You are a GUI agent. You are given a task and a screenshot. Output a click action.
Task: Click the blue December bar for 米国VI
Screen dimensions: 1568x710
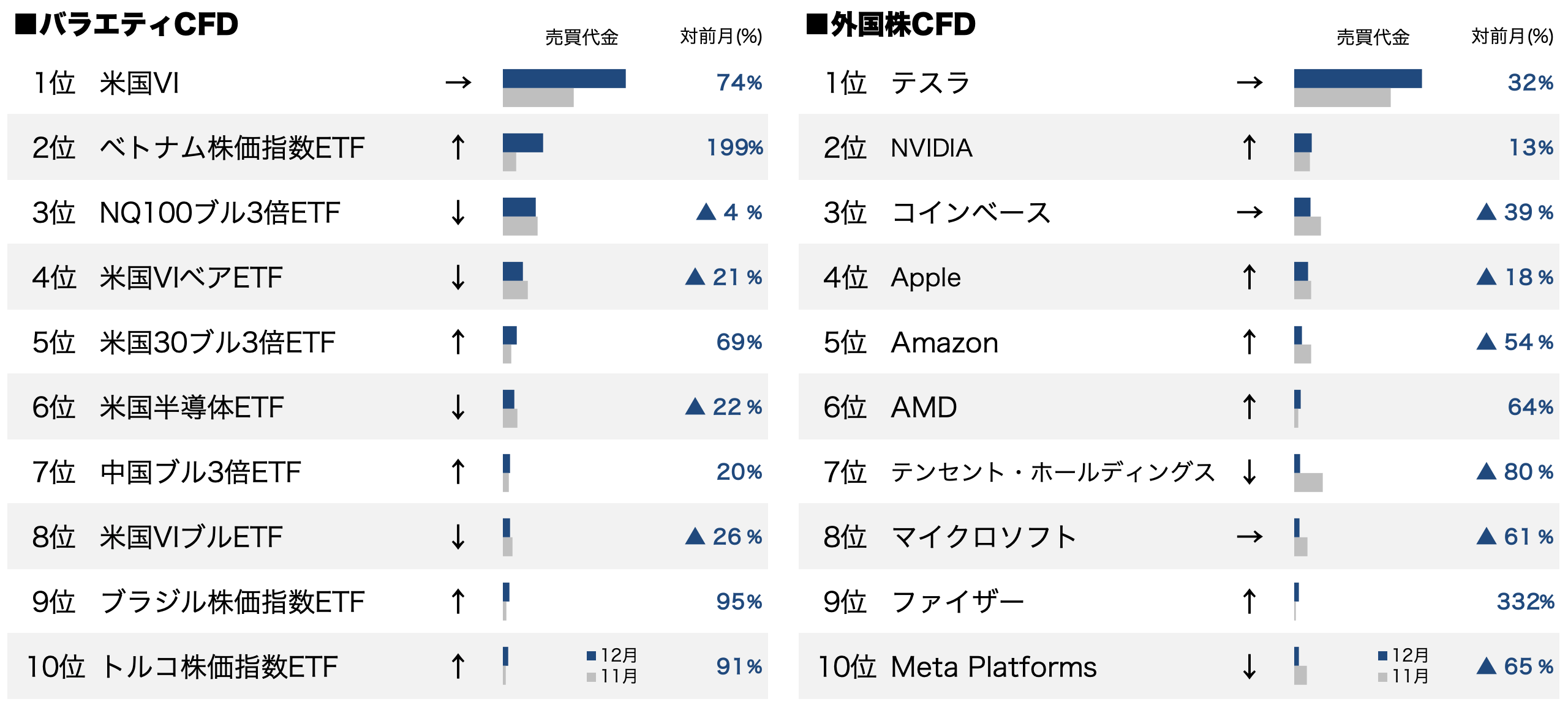tap(563, 78)
